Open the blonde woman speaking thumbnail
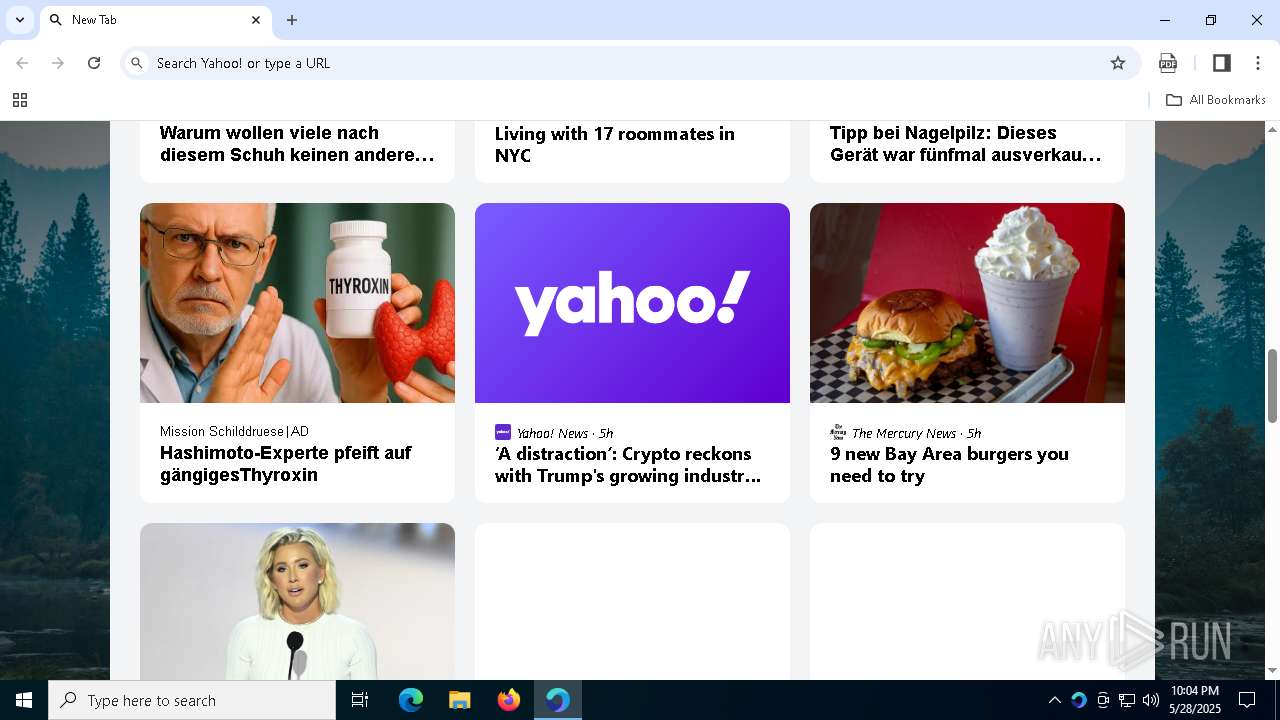1280x720 pixels. pyautogui.click(x=297, y=601)
